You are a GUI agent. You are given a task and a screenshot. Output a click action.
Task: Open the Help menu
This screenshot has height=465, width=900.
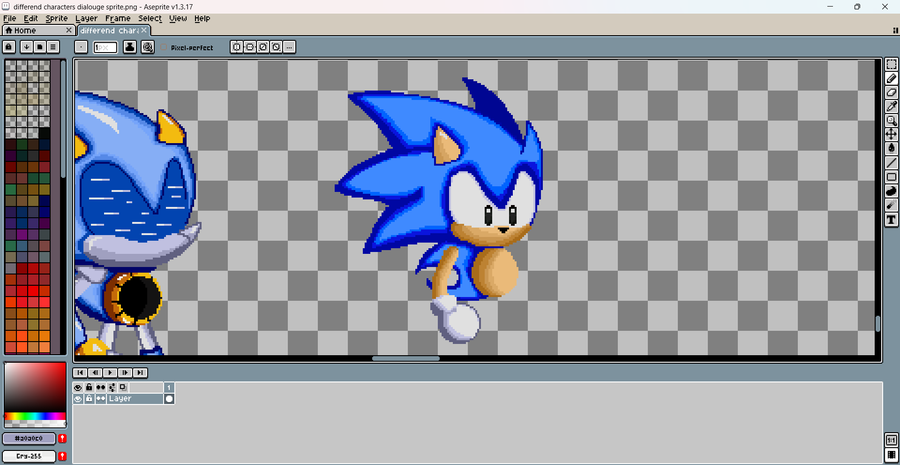[x=202, y=18]
